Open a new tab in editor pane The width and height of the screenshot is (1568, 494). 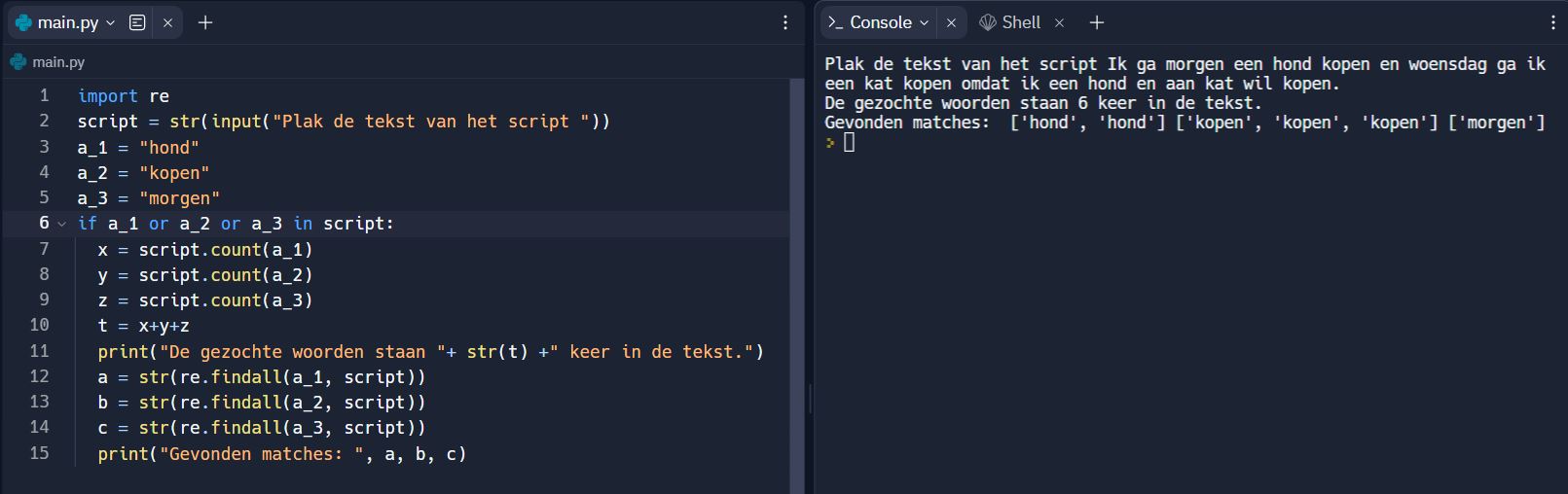(x=205, y=22)
